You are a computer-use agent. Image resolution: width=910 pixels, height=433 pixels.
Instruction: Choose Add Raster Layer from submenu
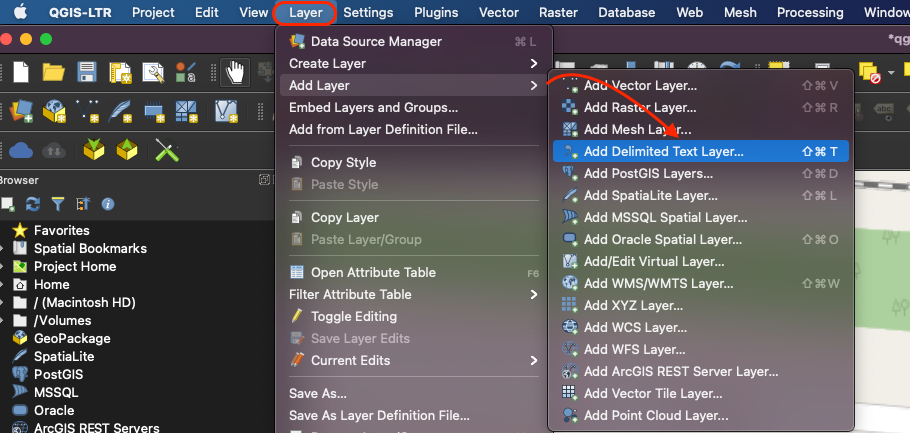point(700,107)
